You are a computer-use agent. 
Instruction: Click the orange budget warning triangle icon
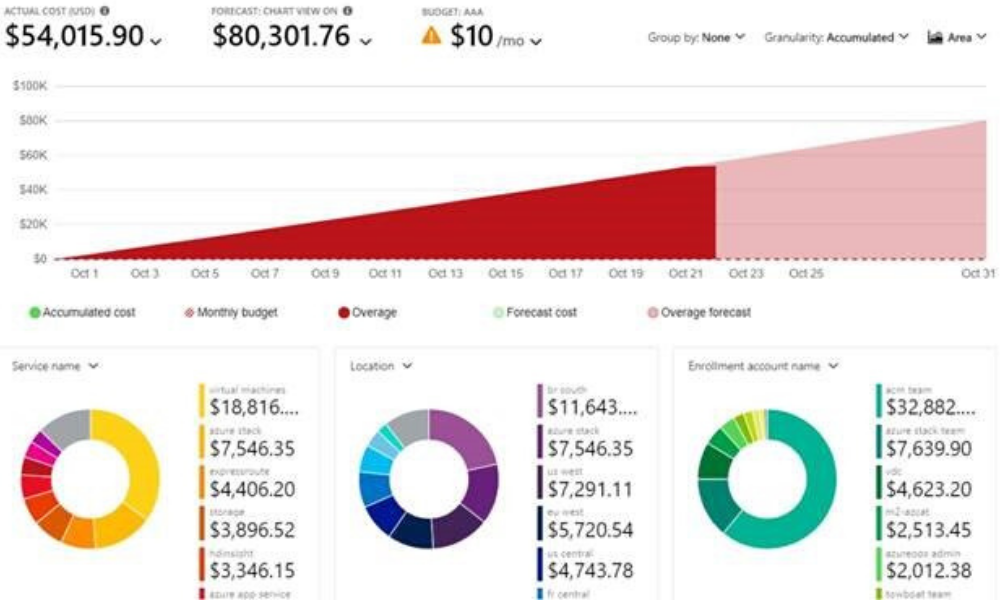tap(431, 35)
